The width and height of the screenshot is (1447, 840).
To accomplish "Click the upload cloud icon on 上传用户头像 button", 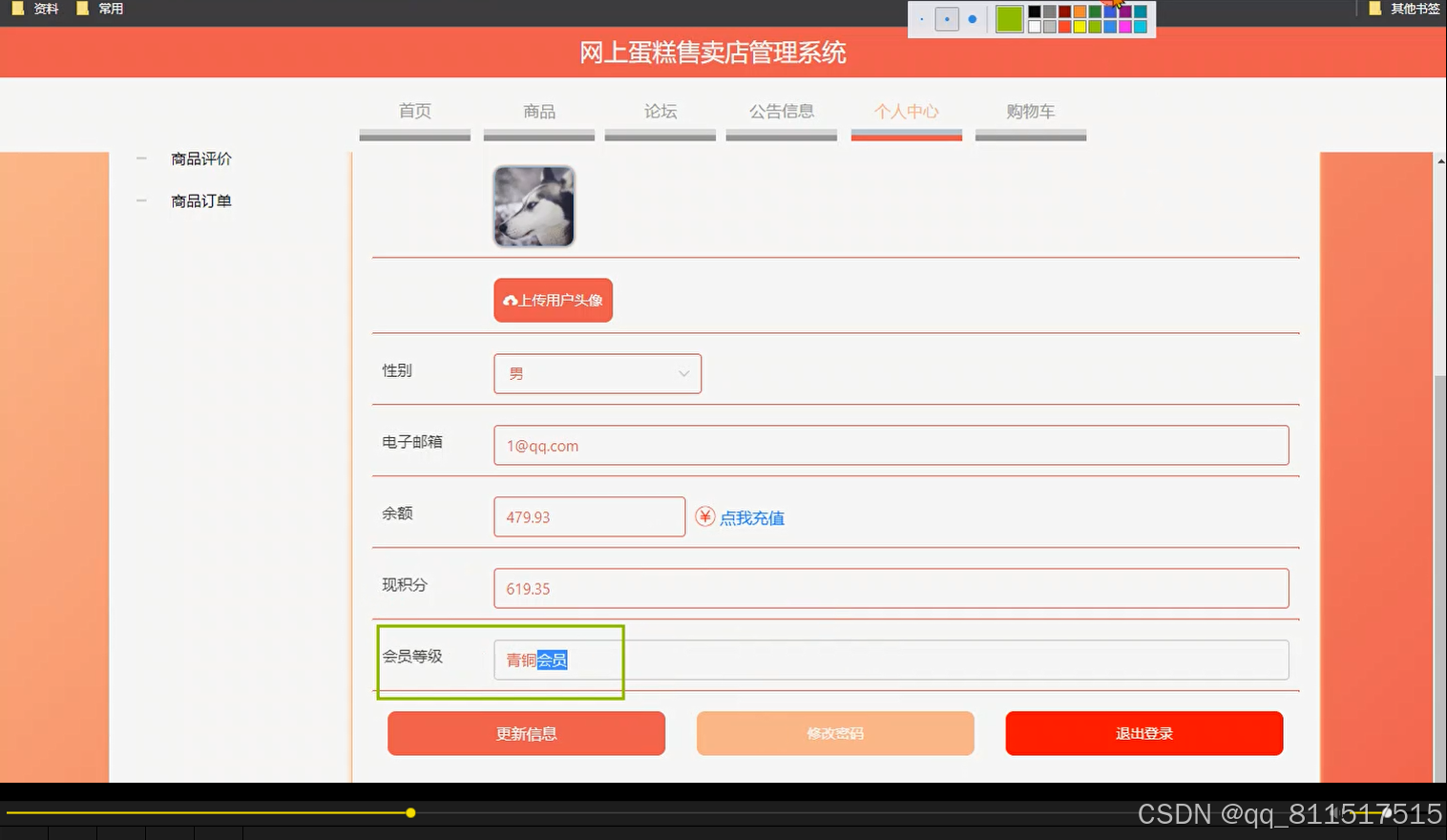I will click(509, 300).
